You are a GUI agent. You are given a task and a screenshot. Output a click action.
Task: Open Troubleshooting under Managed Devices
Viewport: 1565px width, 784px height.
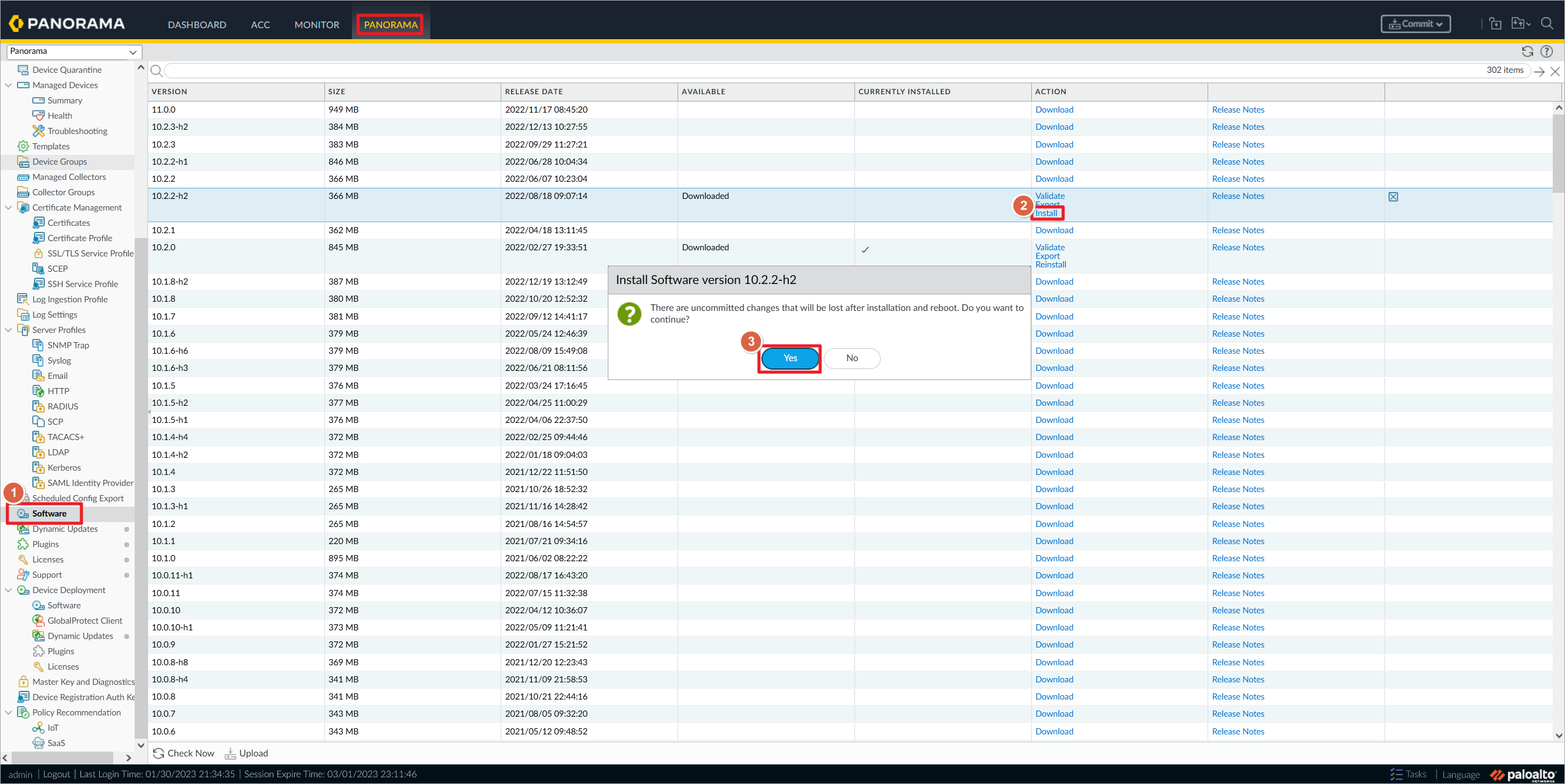click(77, 131)
